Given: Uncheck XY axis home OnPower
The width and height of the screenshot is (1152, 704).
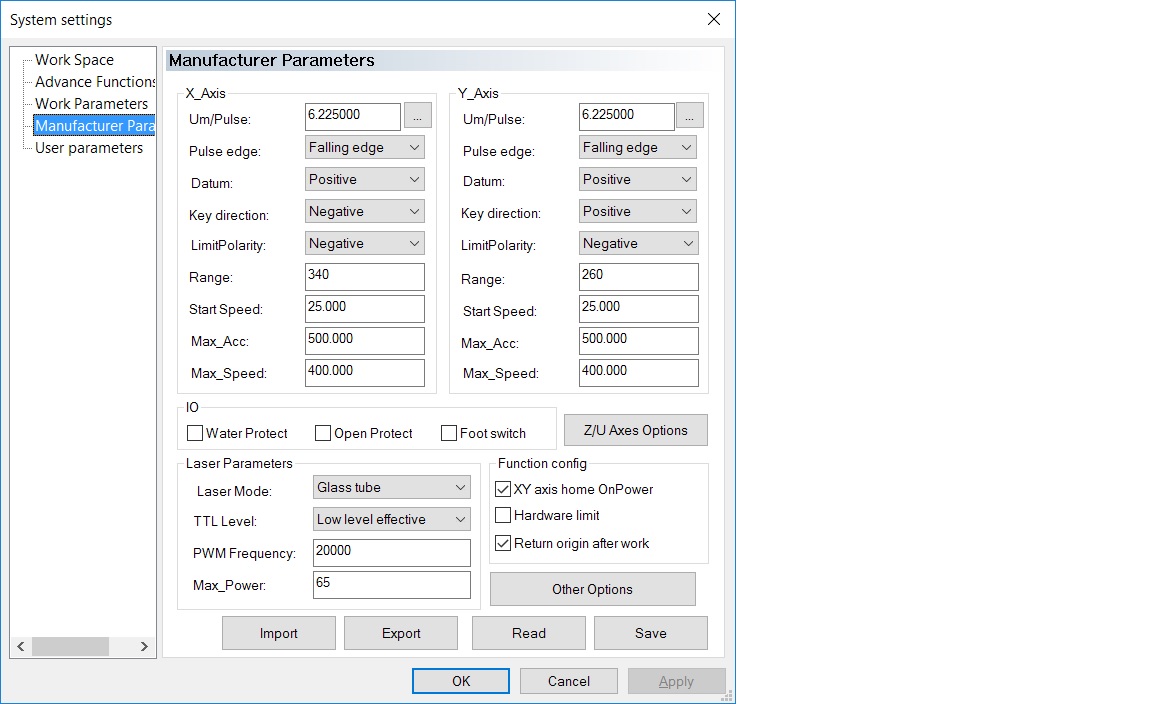Looking at the screenshot, I should point(504,489).
